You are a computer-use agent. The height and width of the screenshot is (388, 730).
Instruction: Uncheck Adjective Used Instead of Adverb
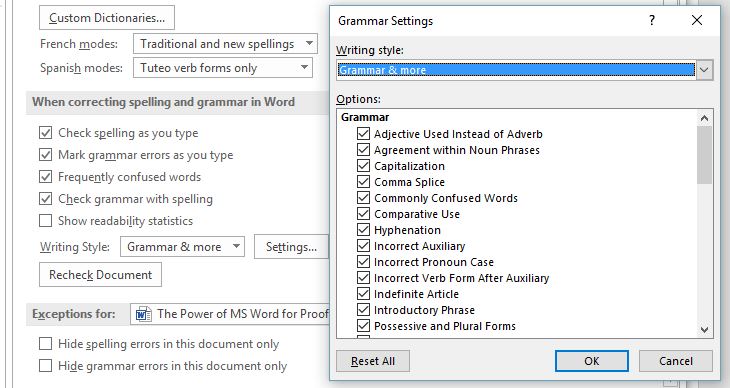(x=363, y=134)
